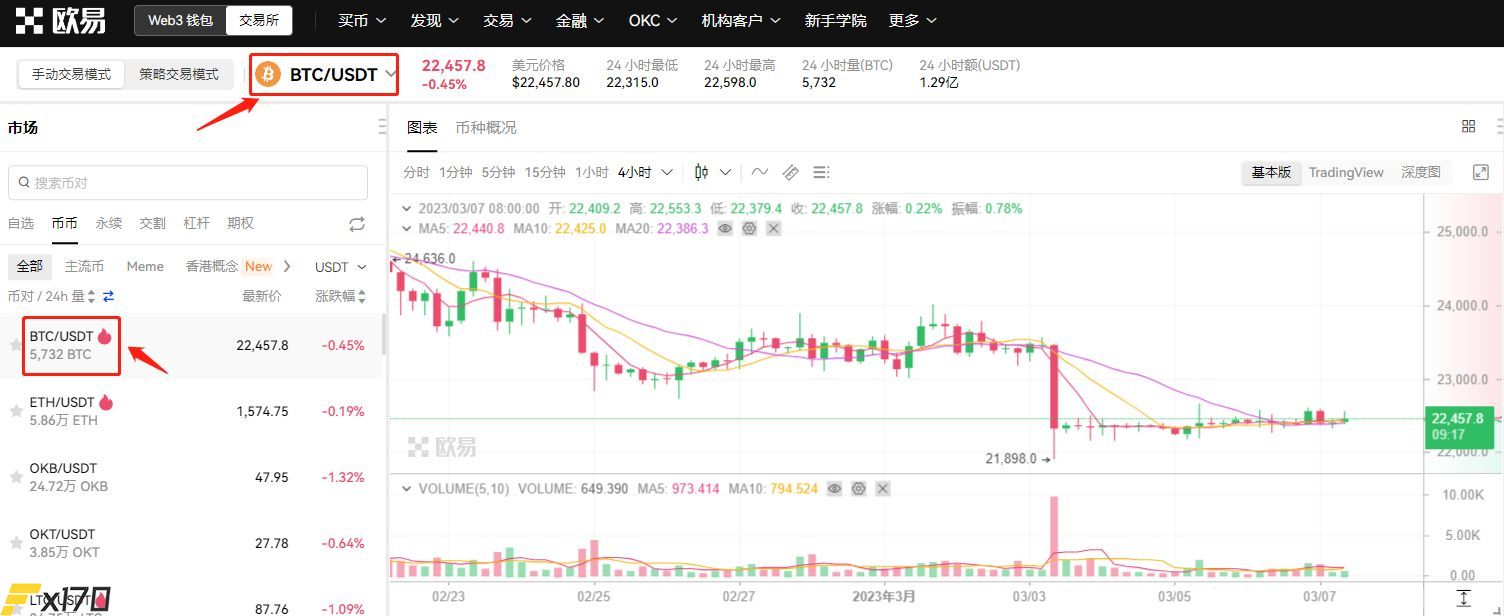Click the Bitcoin coin icon in header

tap(268, 74)
